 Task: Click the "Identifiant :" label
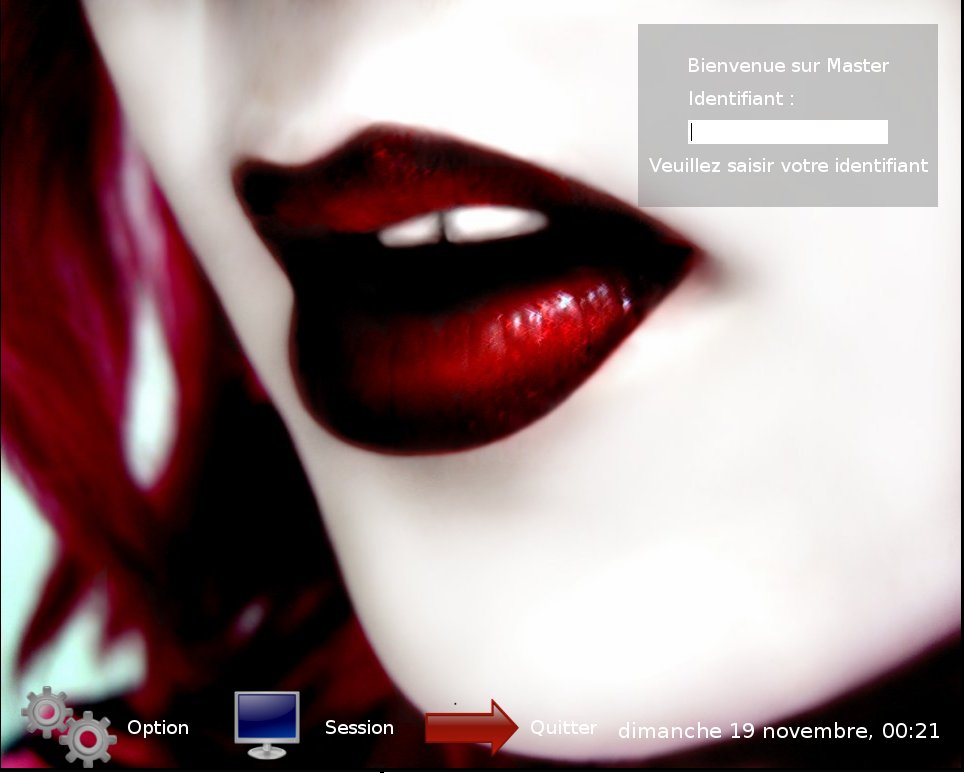tap(741, 98)
